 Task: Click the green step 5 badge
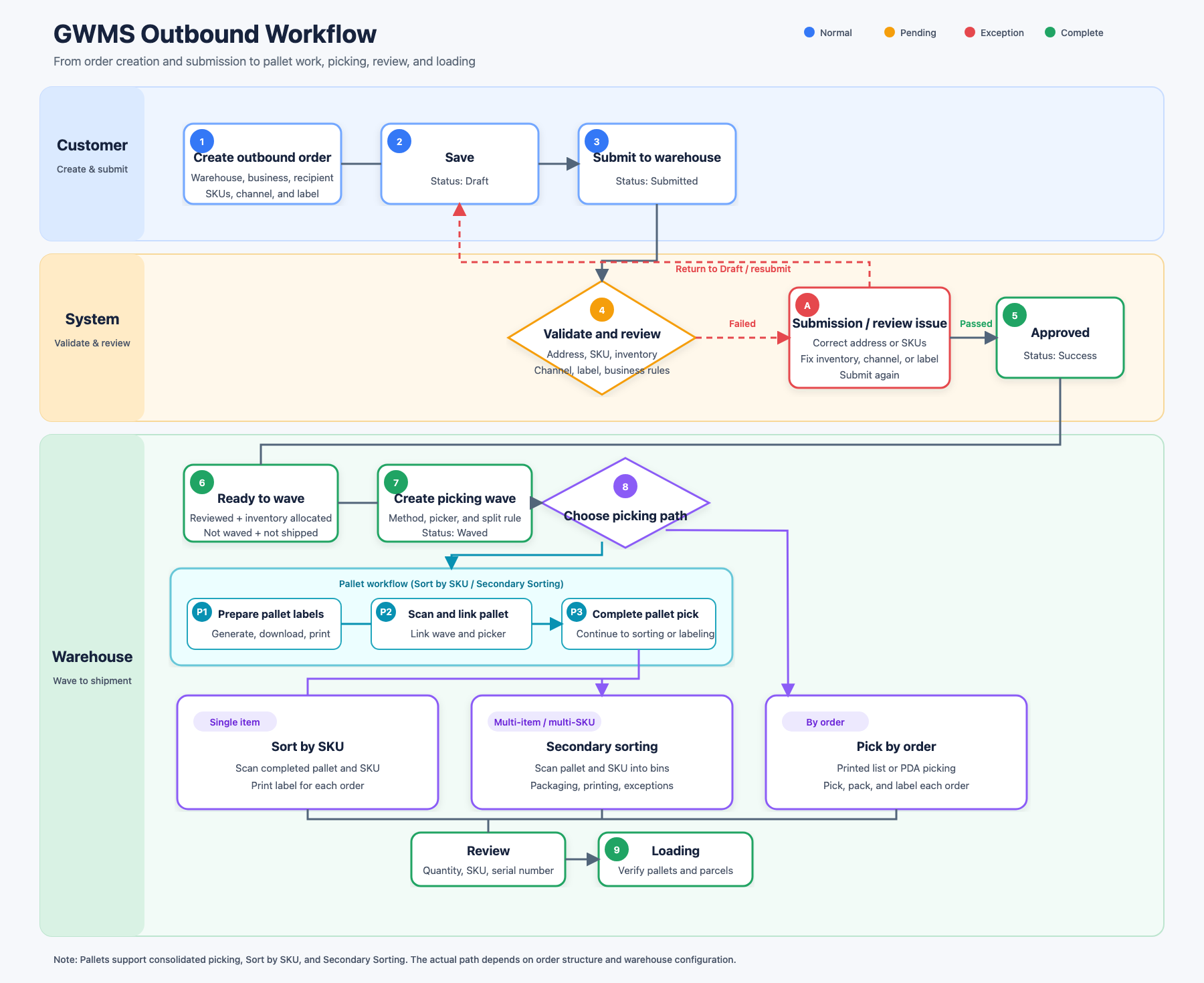tap(1015, 316)
